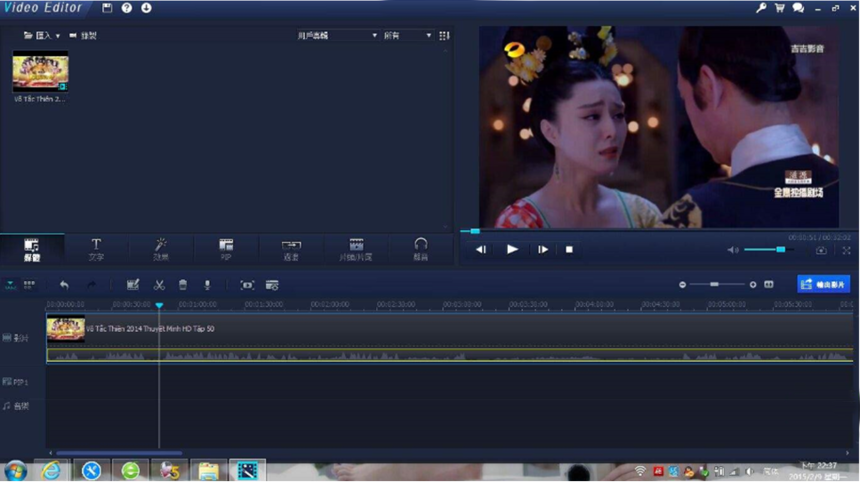The width and height of the screenshot is (860, 482).
Task: Click the Redo arrow icon
Action: click(91, 285)
